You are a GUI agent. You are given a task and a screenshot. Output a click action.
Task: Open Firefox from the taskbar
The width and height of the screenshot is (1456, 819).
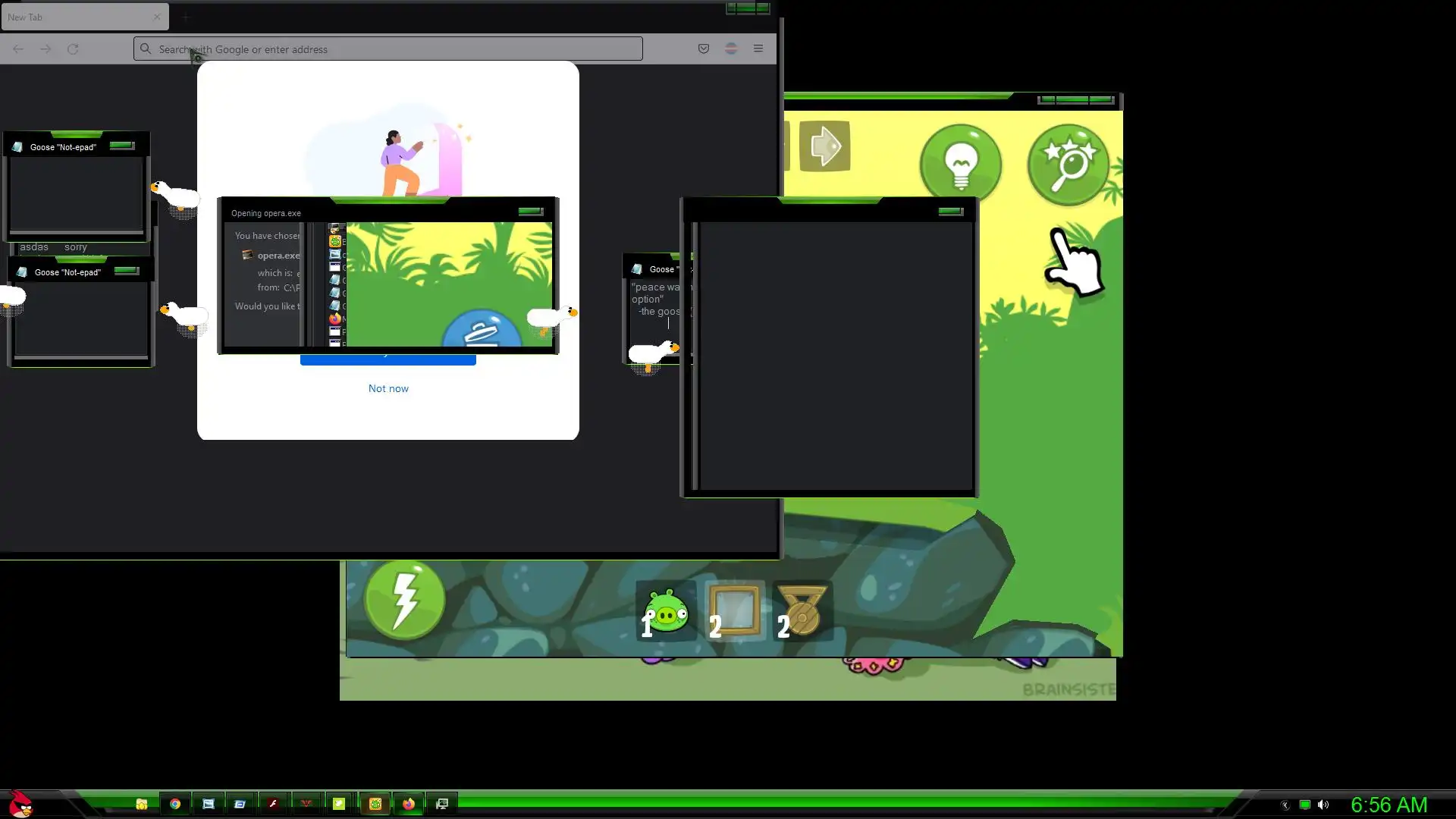tap(409, 804)
